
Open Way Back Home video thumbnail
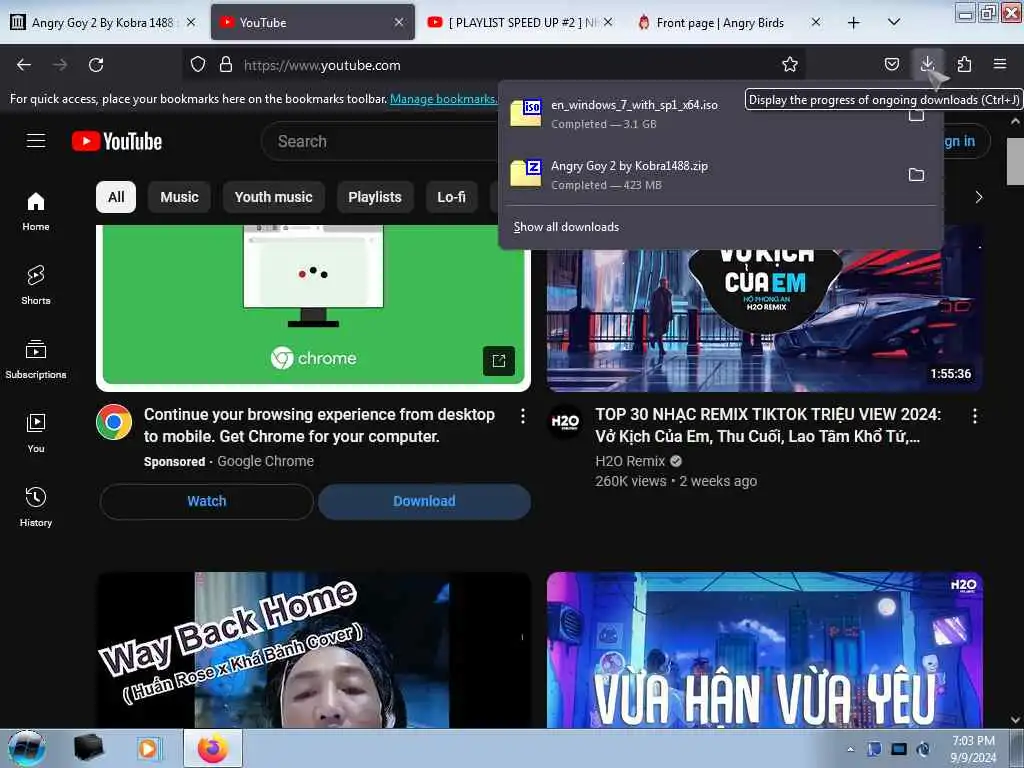point(313,650)
